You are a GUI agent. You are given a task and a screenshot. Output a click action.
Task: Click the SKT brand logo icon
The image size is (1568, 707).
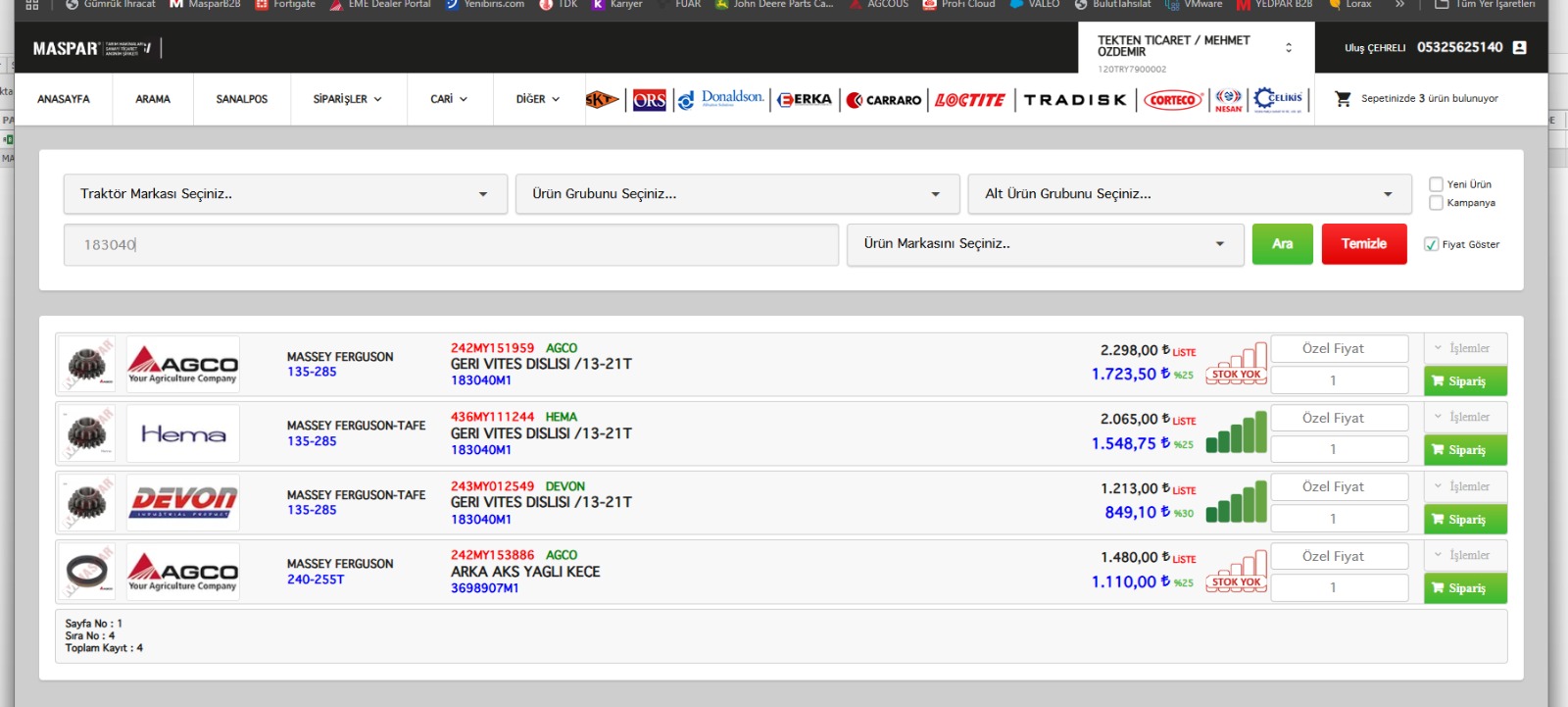click(602, 99)
